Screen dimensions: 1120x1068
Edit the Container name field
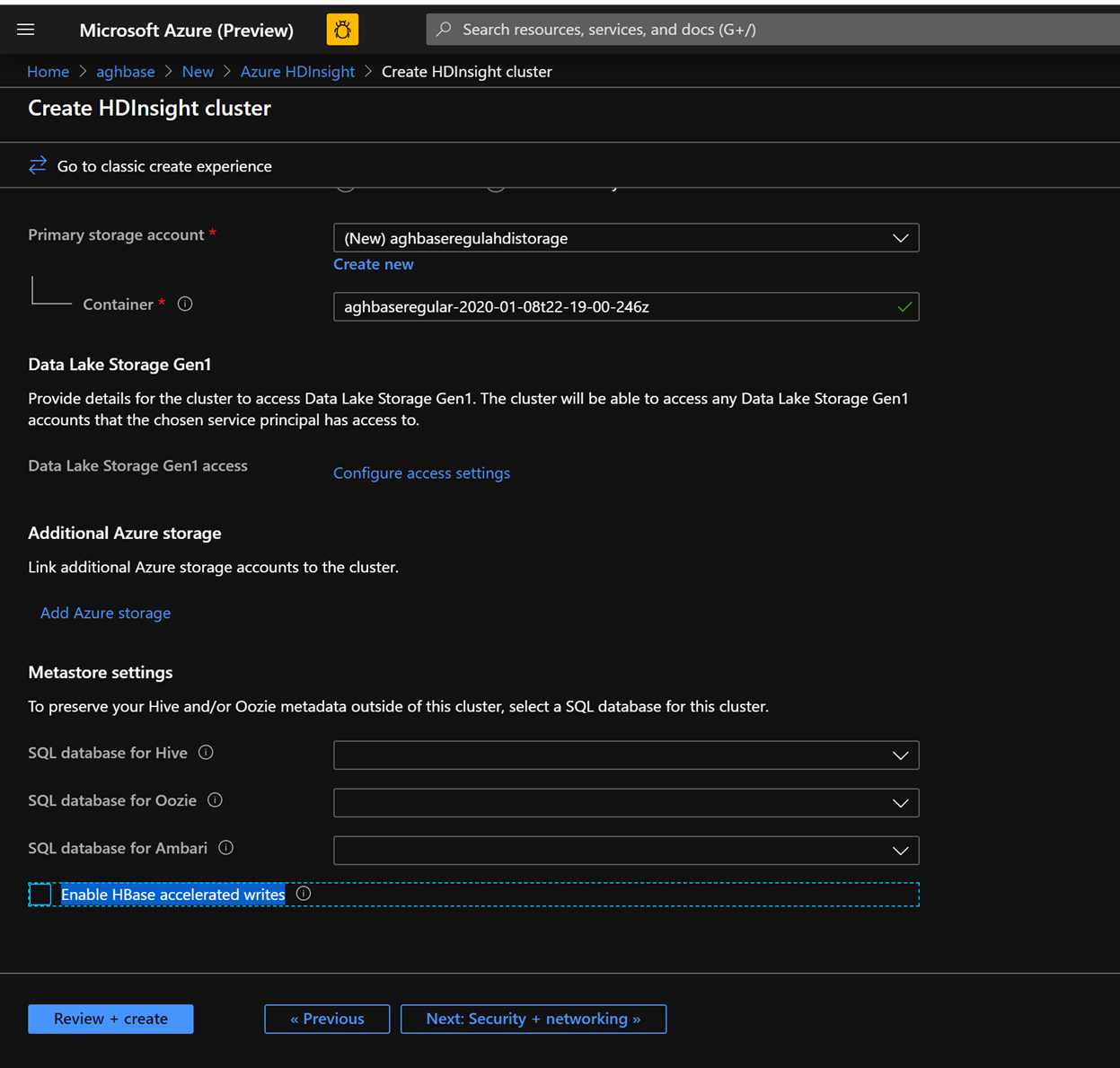(x=626, y=306)
